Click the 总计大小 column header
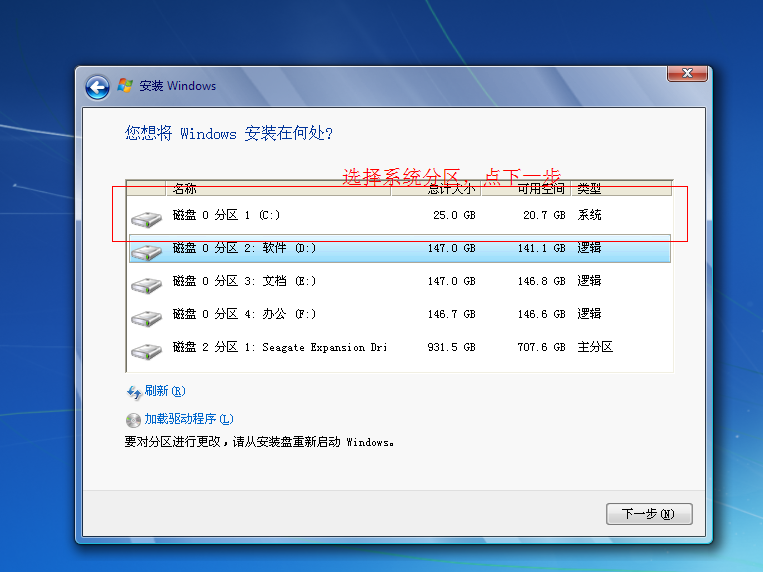 (436, 188)
